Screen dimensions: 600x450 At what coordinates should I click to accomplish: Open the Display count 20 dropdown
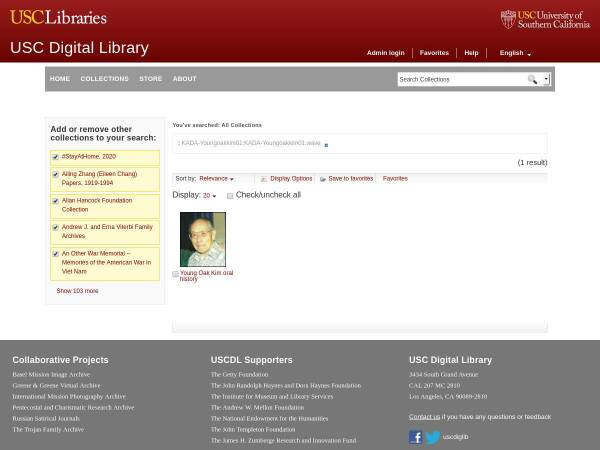click(209, 196)
